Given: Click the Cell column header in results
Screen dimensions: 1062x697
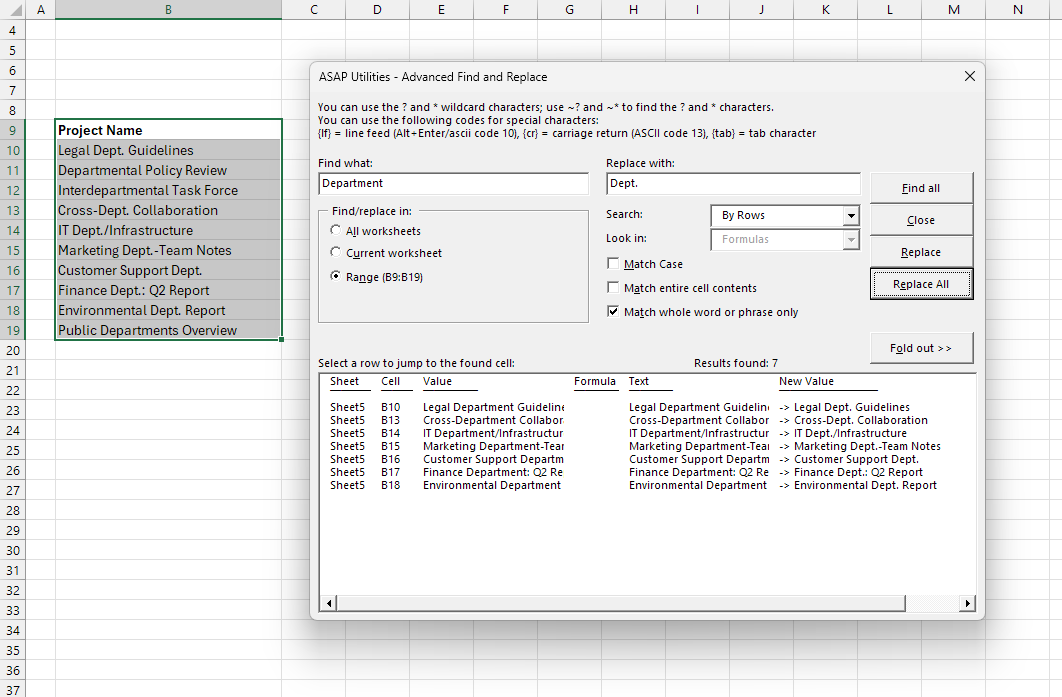Looking at the screenshot, I should 391,381.
